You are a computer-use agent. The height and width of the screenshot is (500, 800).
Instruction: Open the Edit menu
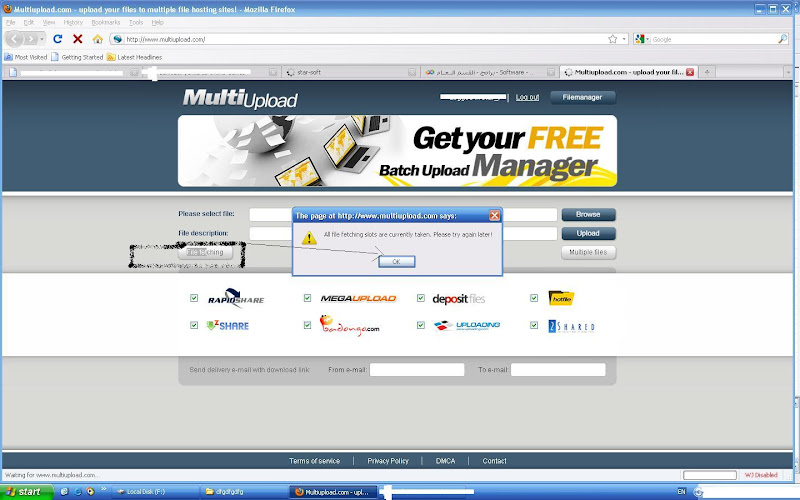29,22
